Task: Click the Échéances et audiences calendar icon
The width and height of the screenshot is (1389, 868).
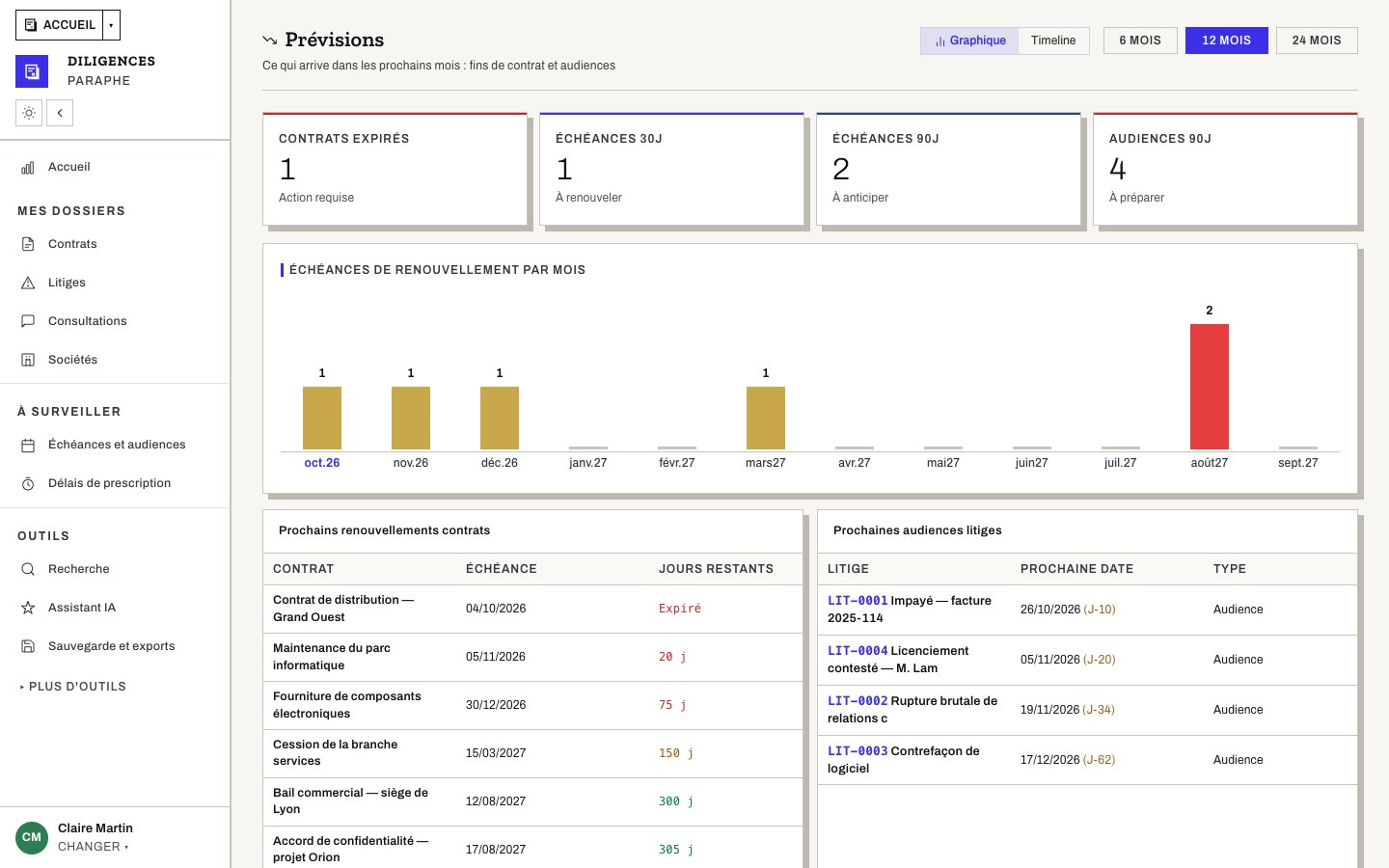Action: 28,445
